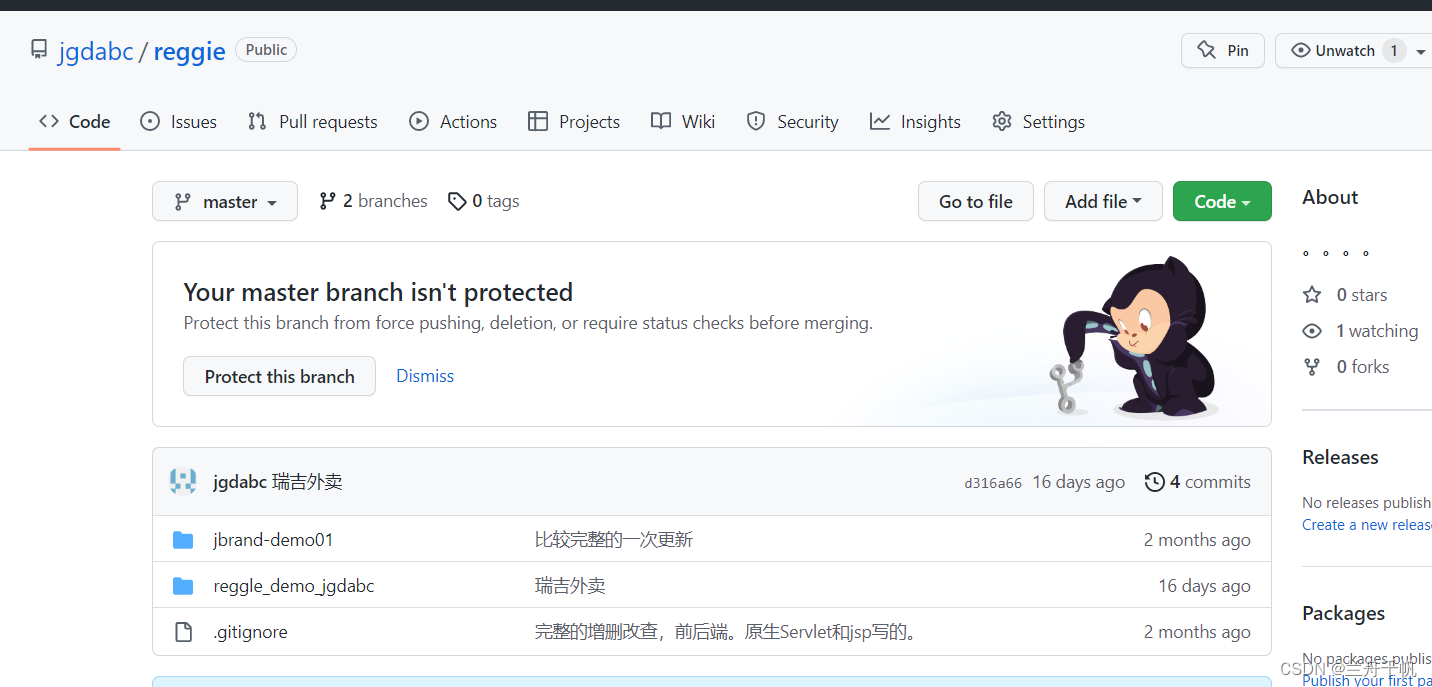Click the repository icon beside jgdabc
1432x687 pixels.
(39, 50)
